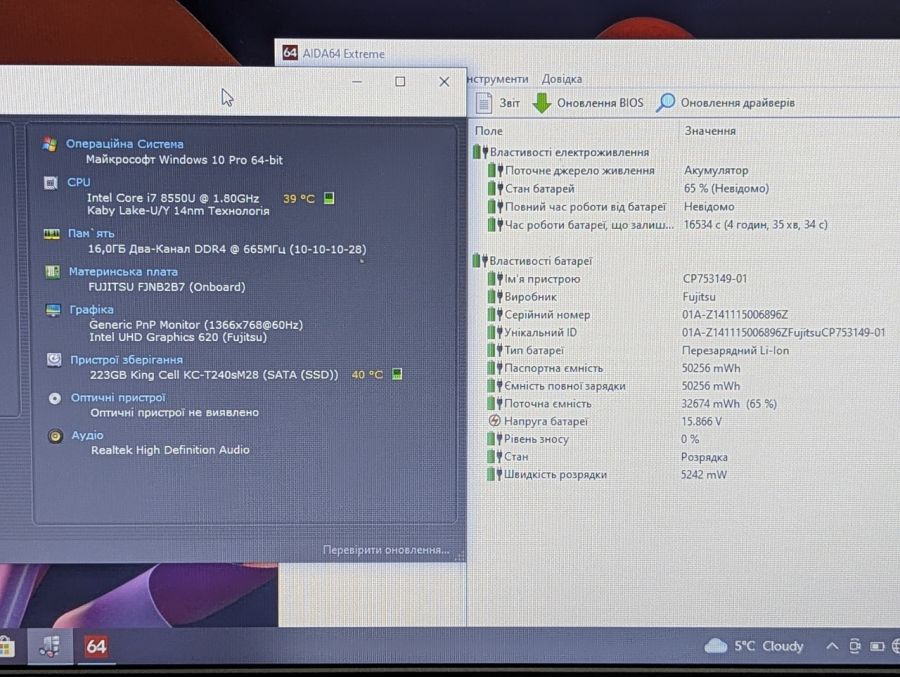Open the CPU section link
This screenshot has width=900, height=677.
[x=79, y=182]
